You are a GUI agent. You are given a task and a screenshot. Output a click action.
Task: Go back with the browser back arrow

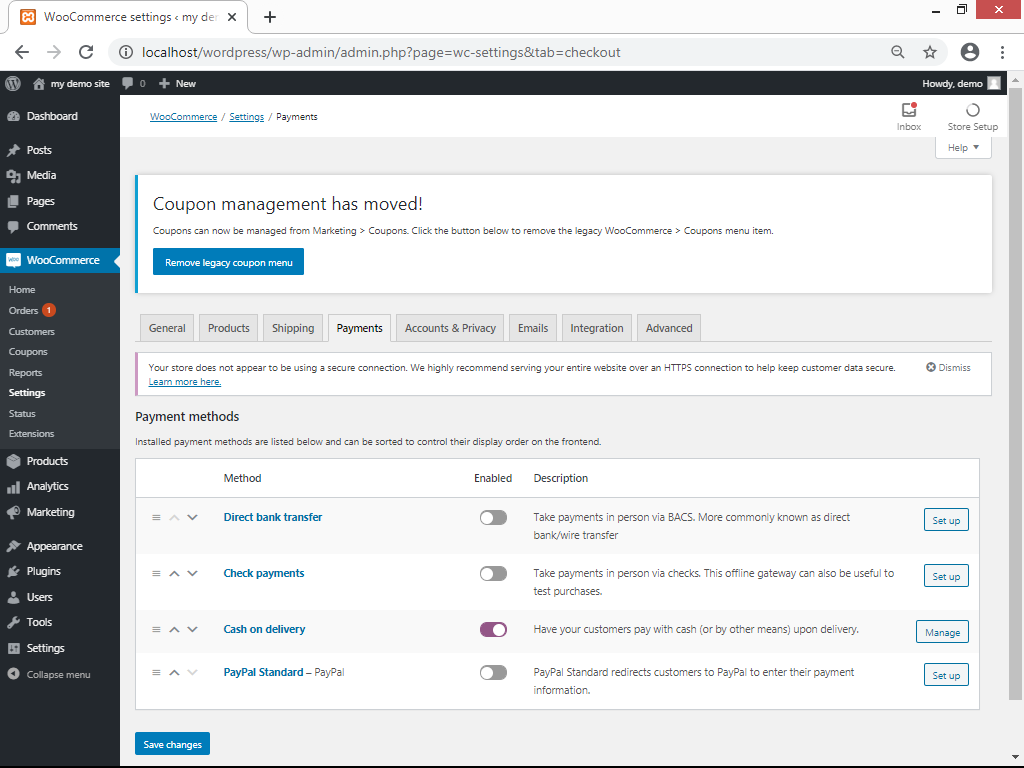[22, 52]
